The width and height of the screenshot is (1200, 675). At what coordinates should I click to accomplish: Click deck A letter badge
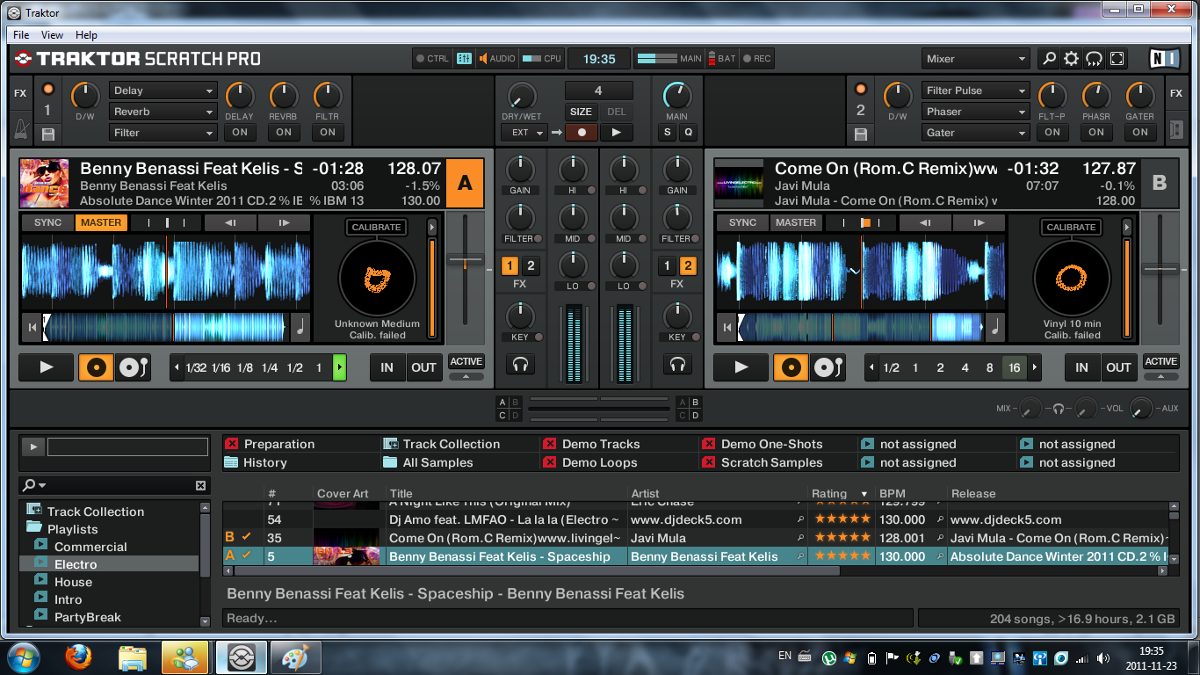tap(465, 183)
